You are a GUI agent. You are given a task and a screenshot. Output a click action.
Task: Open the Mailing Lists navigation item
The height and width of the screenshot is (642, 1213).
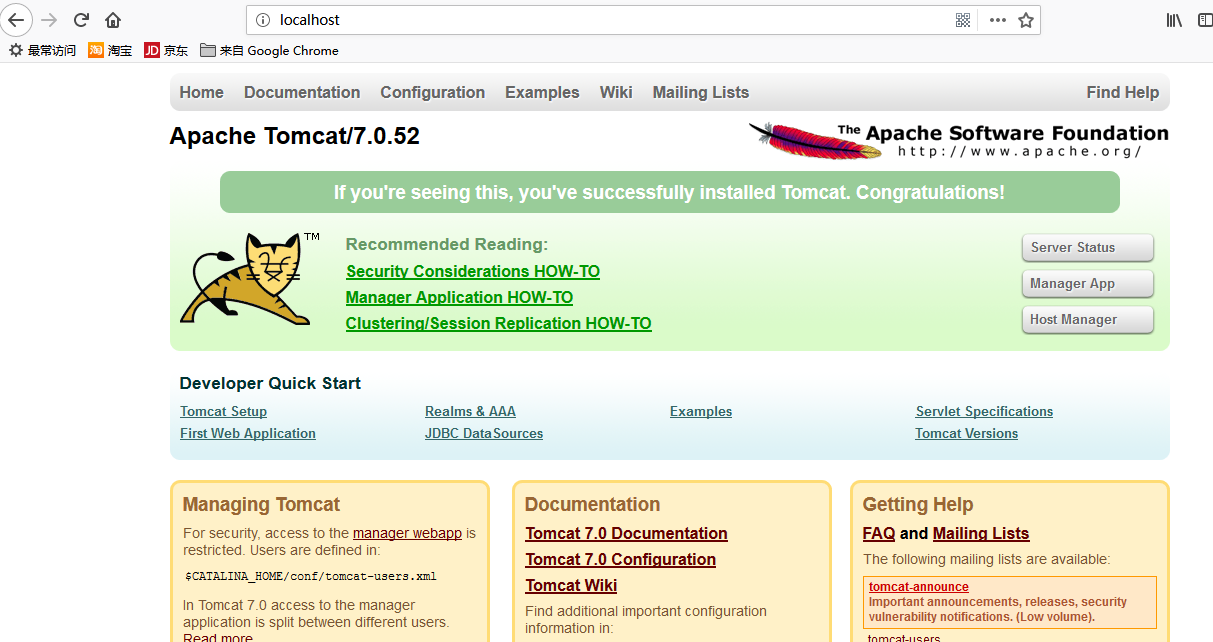pos(701,92)
